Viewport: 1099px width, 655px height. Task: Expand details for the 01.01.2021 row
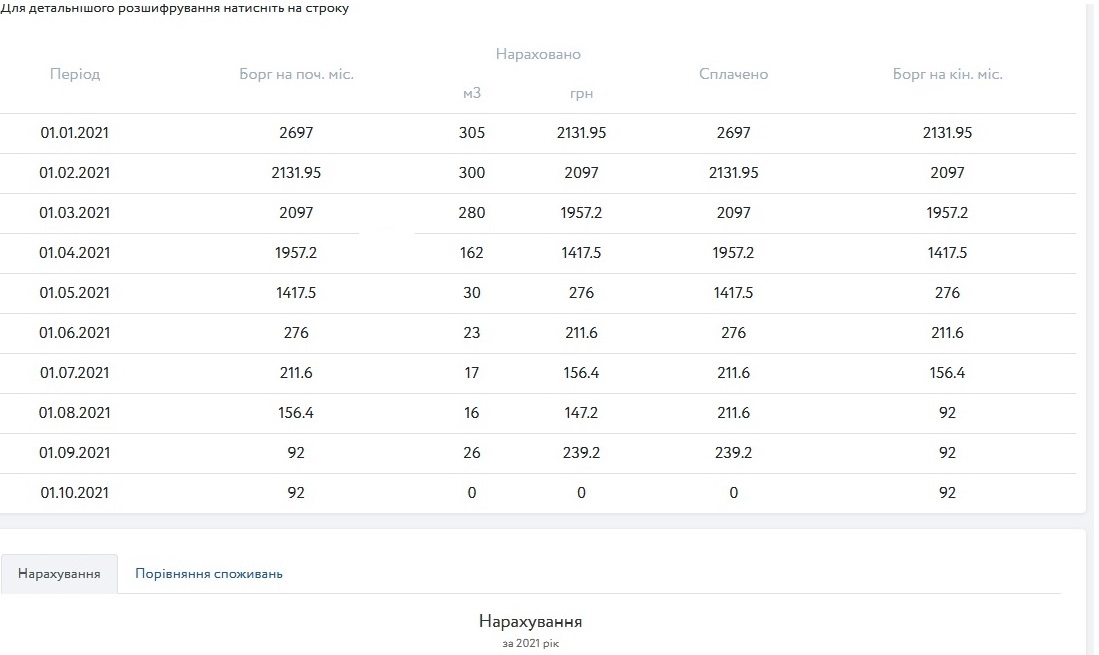click(75, 133)
